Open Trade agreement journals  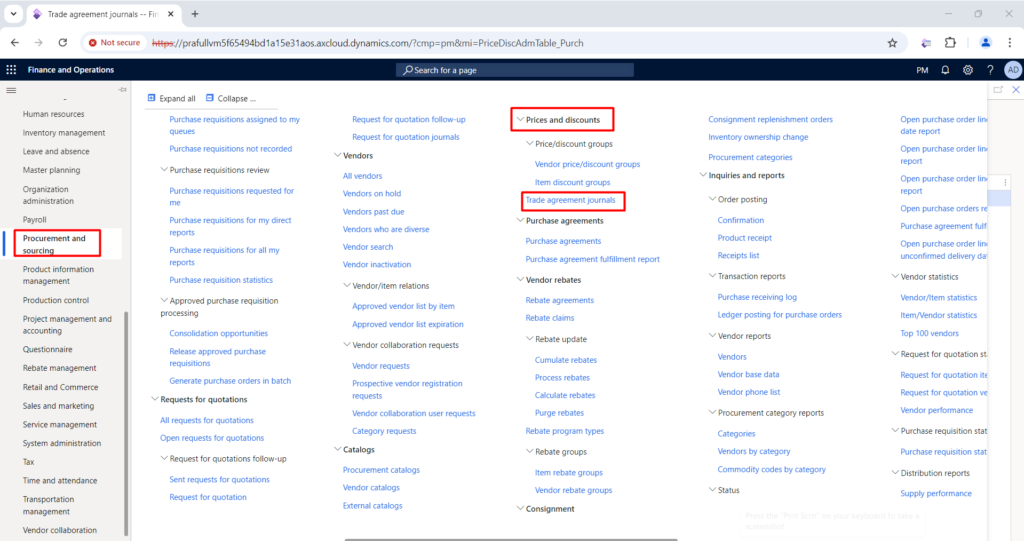coord(570,200)
